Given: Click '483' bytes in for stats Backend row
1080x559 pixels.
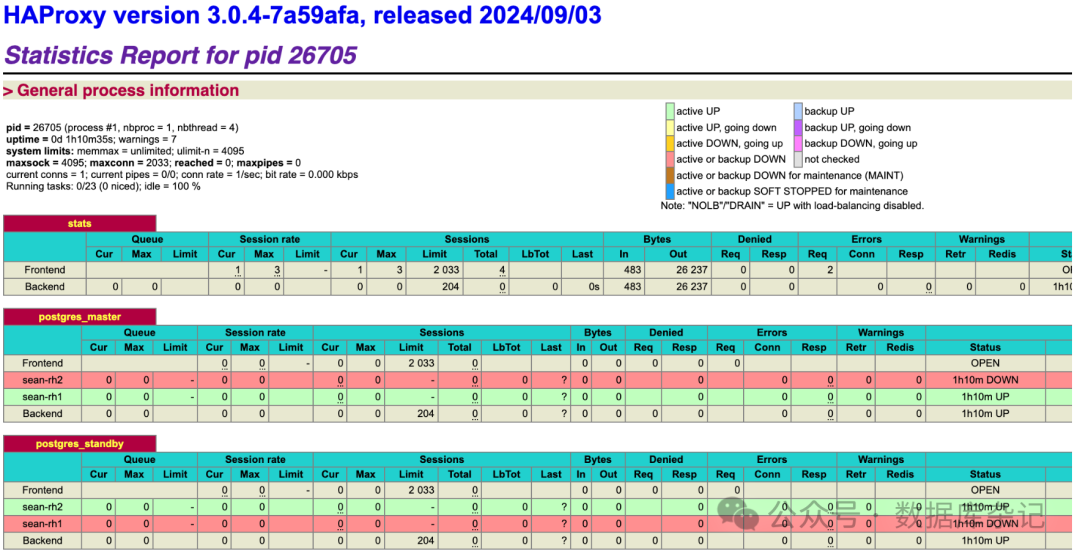Looking at the screenshot, I should 632,286.
